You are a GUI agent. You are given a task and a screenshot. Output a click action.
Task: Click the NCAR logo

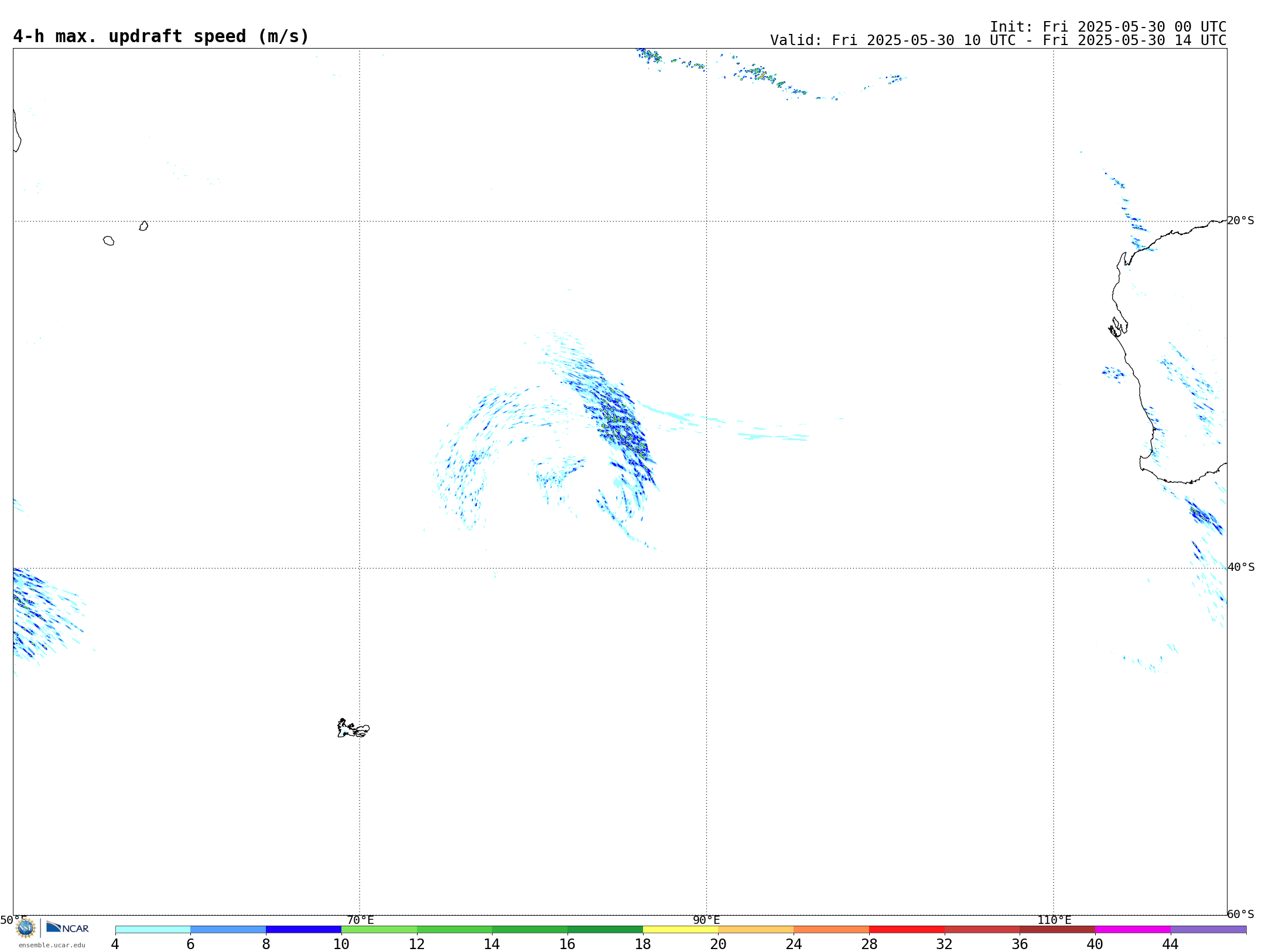point(67,927)
